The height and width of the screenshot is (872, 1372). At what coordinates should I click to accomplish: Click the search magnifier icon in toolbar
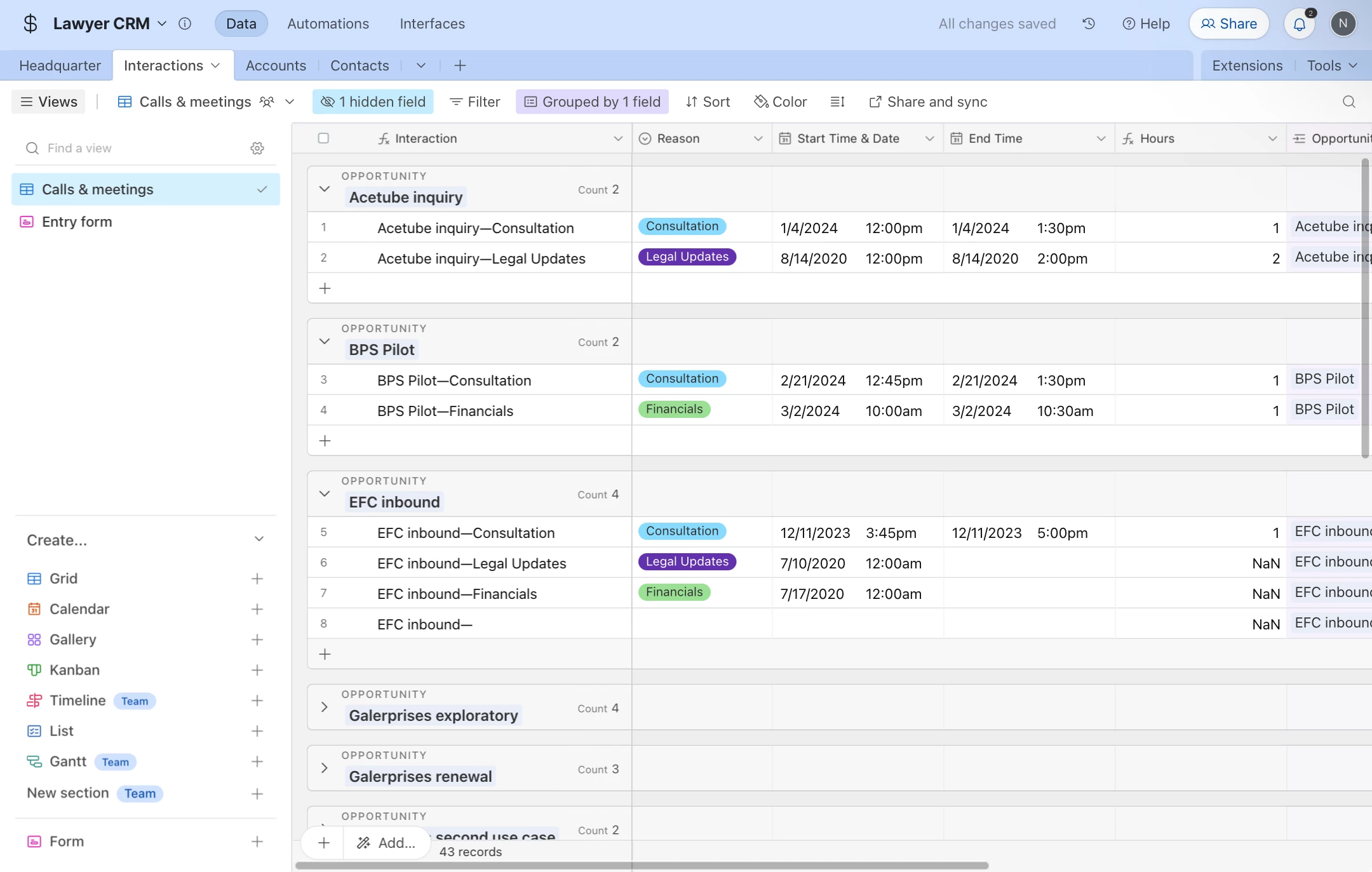(x=1348, y=102)
